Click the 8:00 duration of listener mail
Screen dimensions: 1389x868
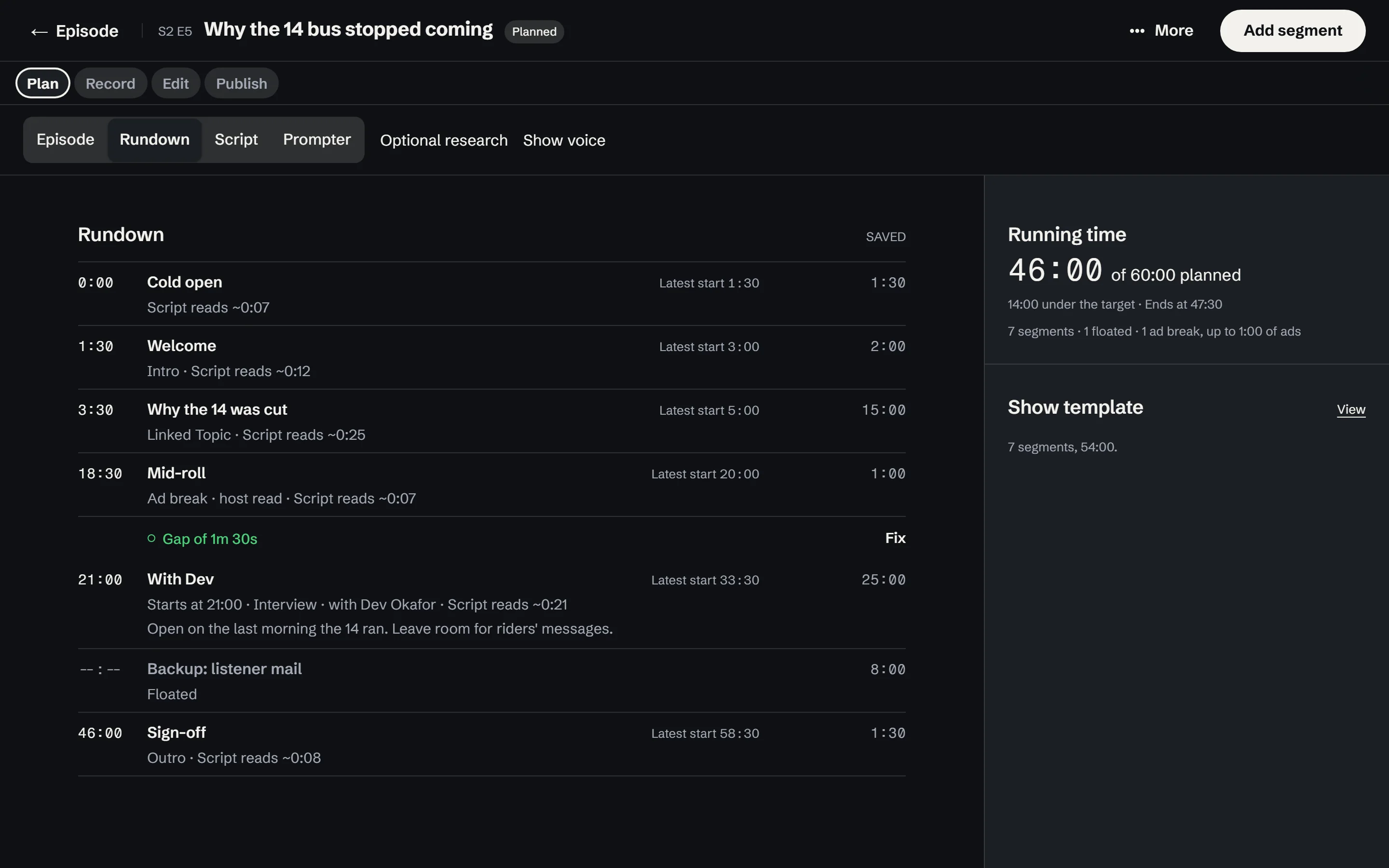(888, 669)
